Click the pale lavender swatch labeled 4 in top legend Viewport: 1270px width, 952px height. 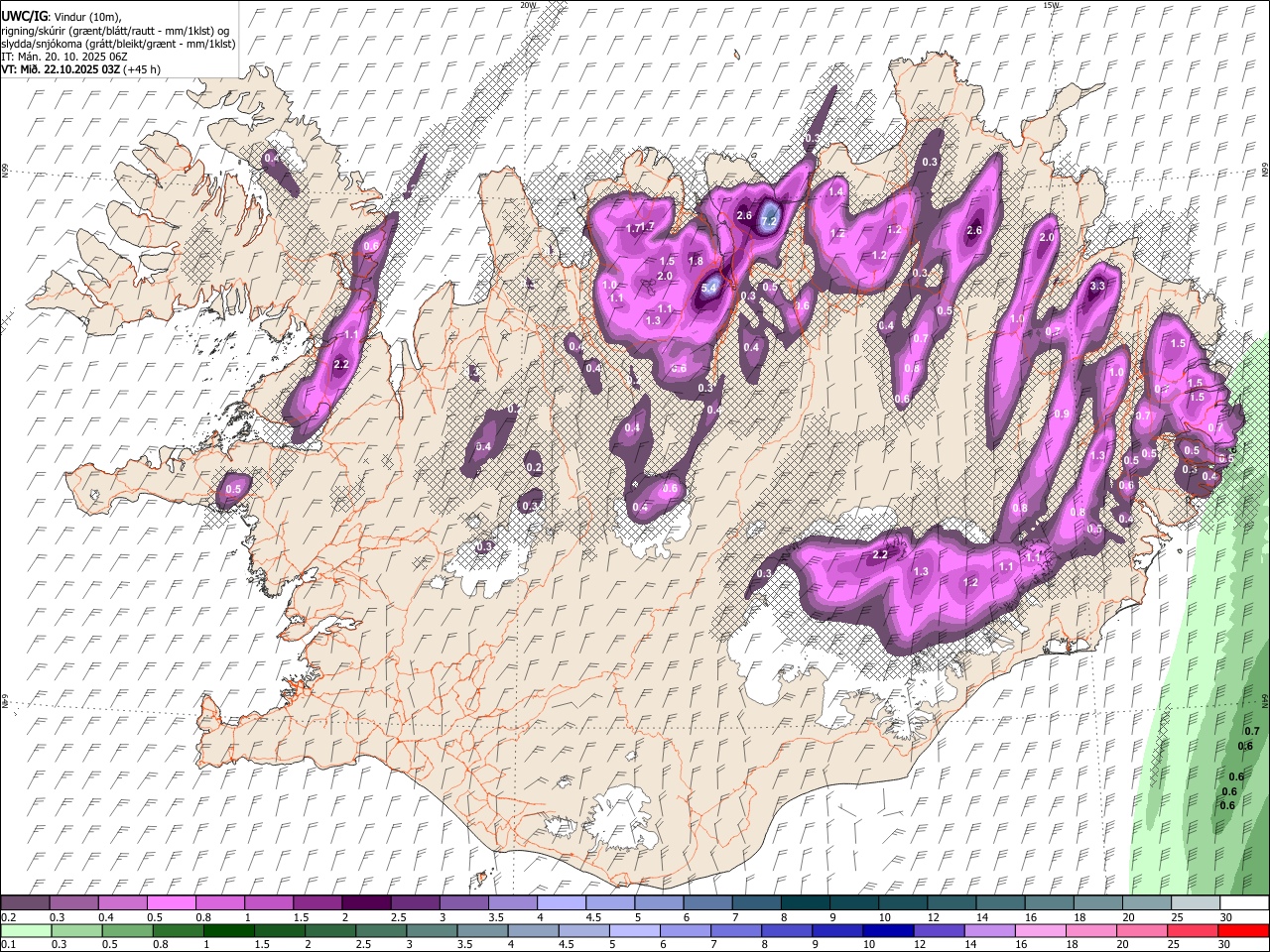(x=562, y=903)
